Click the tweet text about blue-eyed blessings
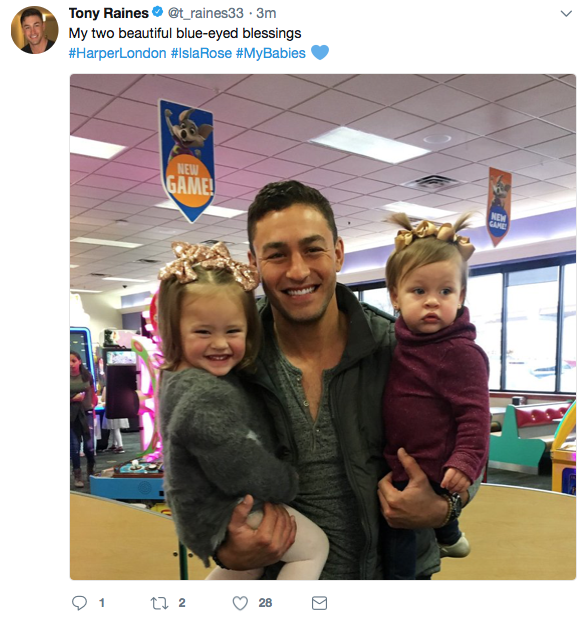The height and width of the screenshot is (617, 584). pos(185,33)
